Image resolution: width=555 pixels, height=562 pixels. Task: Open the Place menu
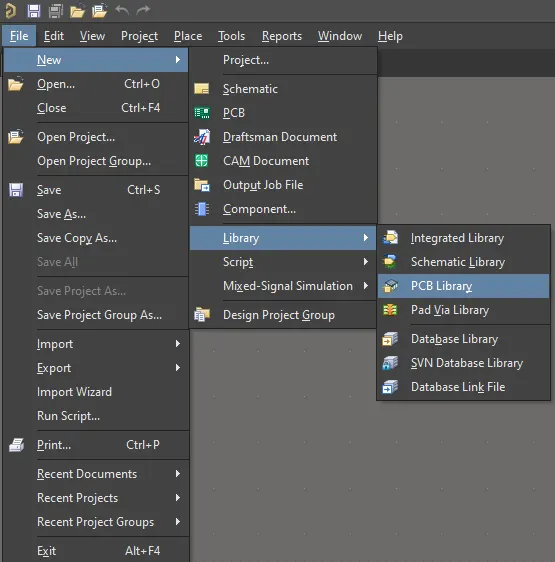coord(188,36)
